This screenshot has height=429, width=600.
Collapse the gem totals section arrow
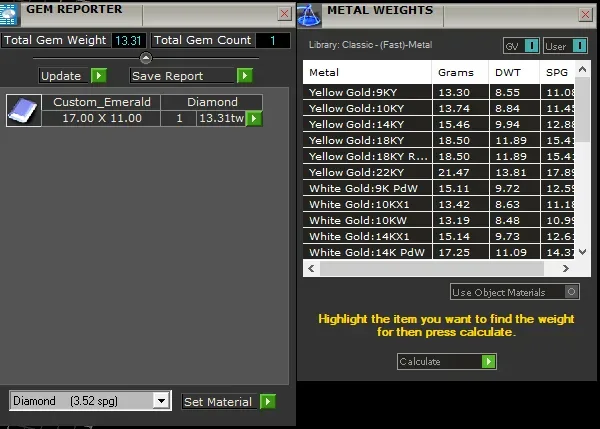pos(146,58)
